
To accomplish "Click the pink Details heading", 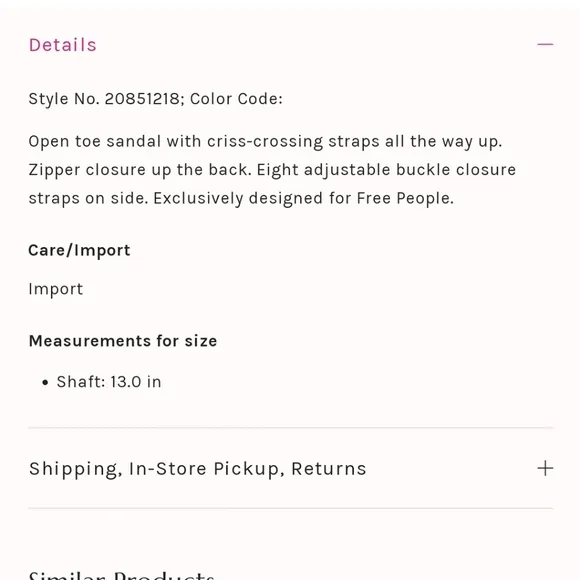I will [x=63, y=45].
